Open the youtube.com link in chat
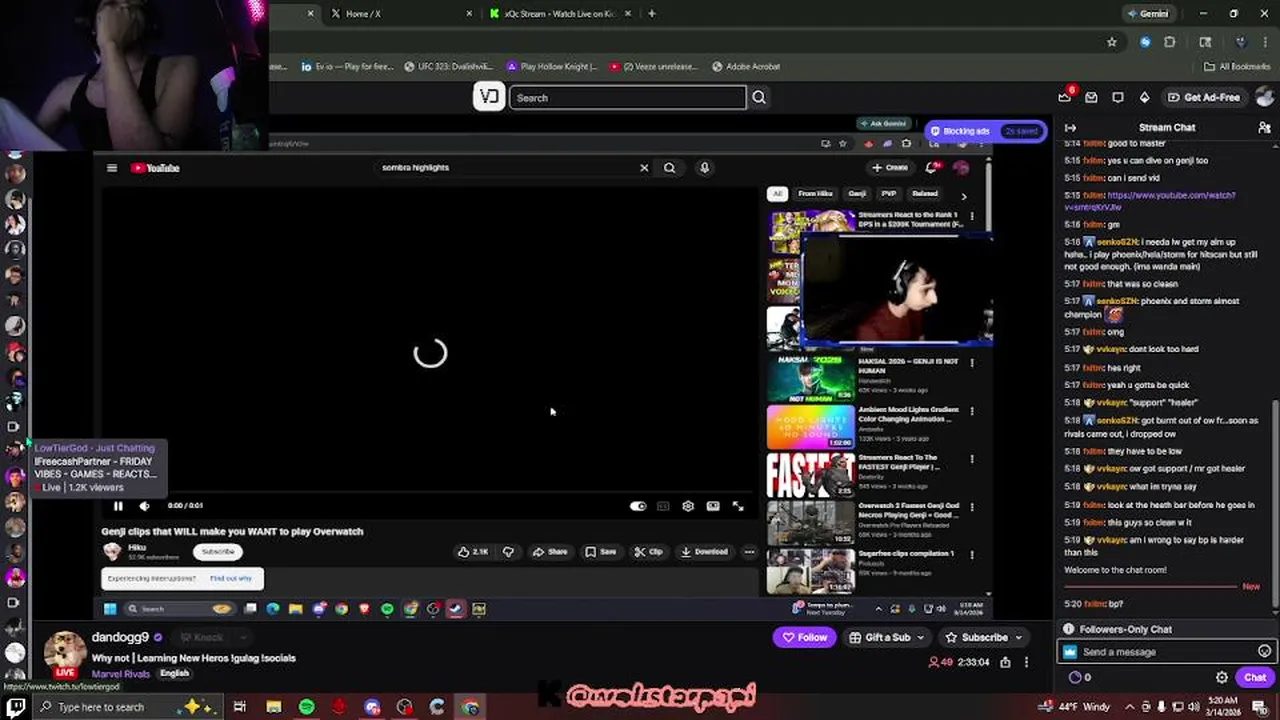 tap(1150, 201)
